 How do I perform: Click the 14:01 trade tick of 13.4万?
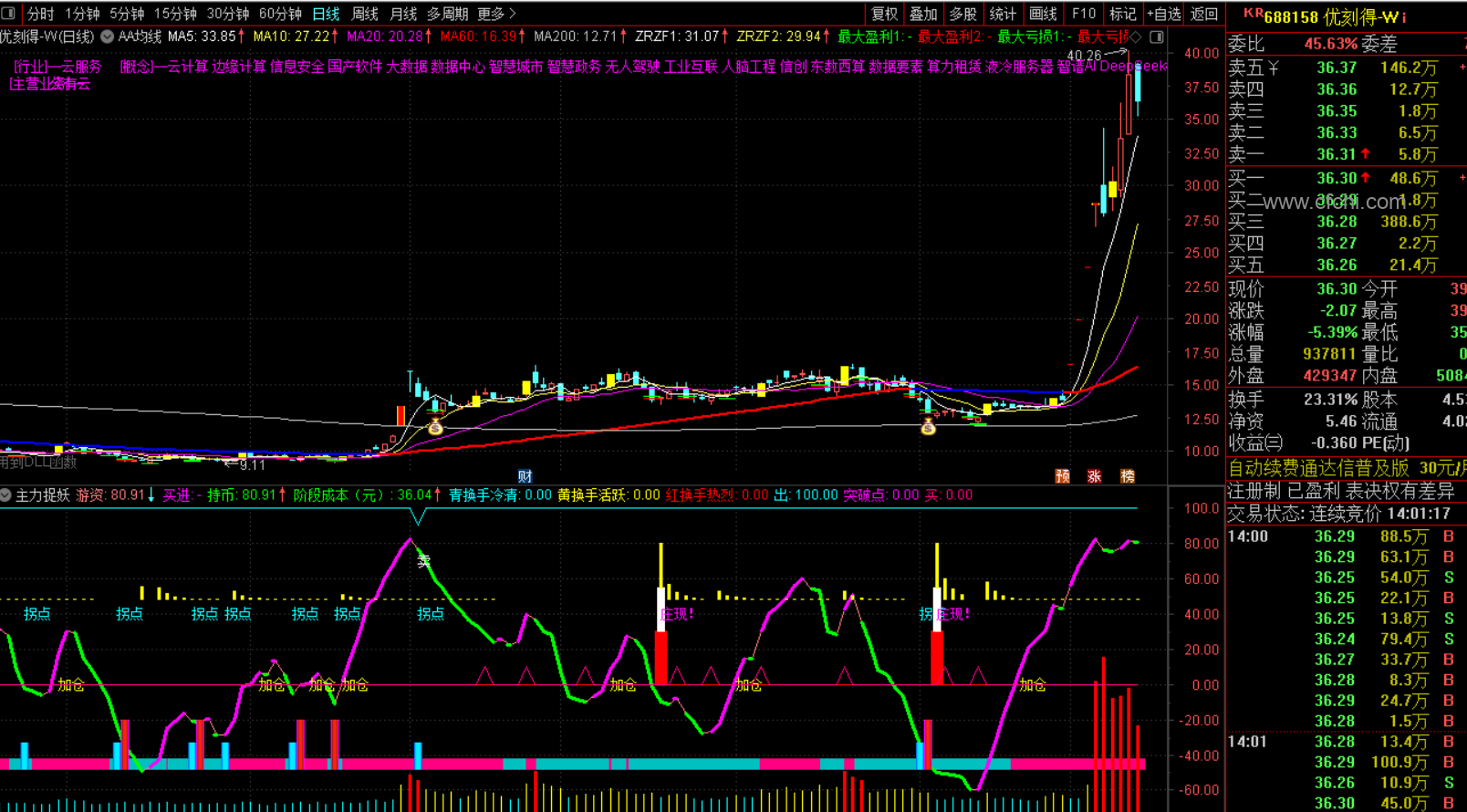(1346, 742)
